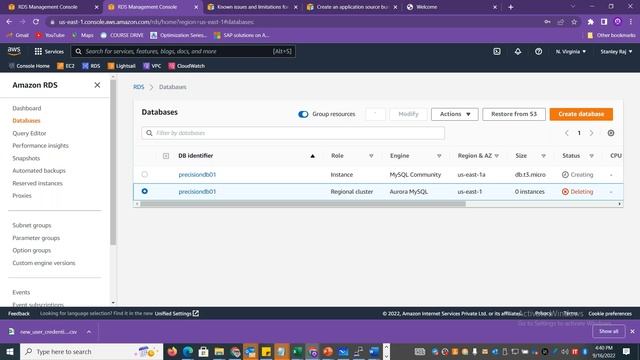Sort by DB identifier column arrow
The image size is (640, 360).
coord(312,156)
